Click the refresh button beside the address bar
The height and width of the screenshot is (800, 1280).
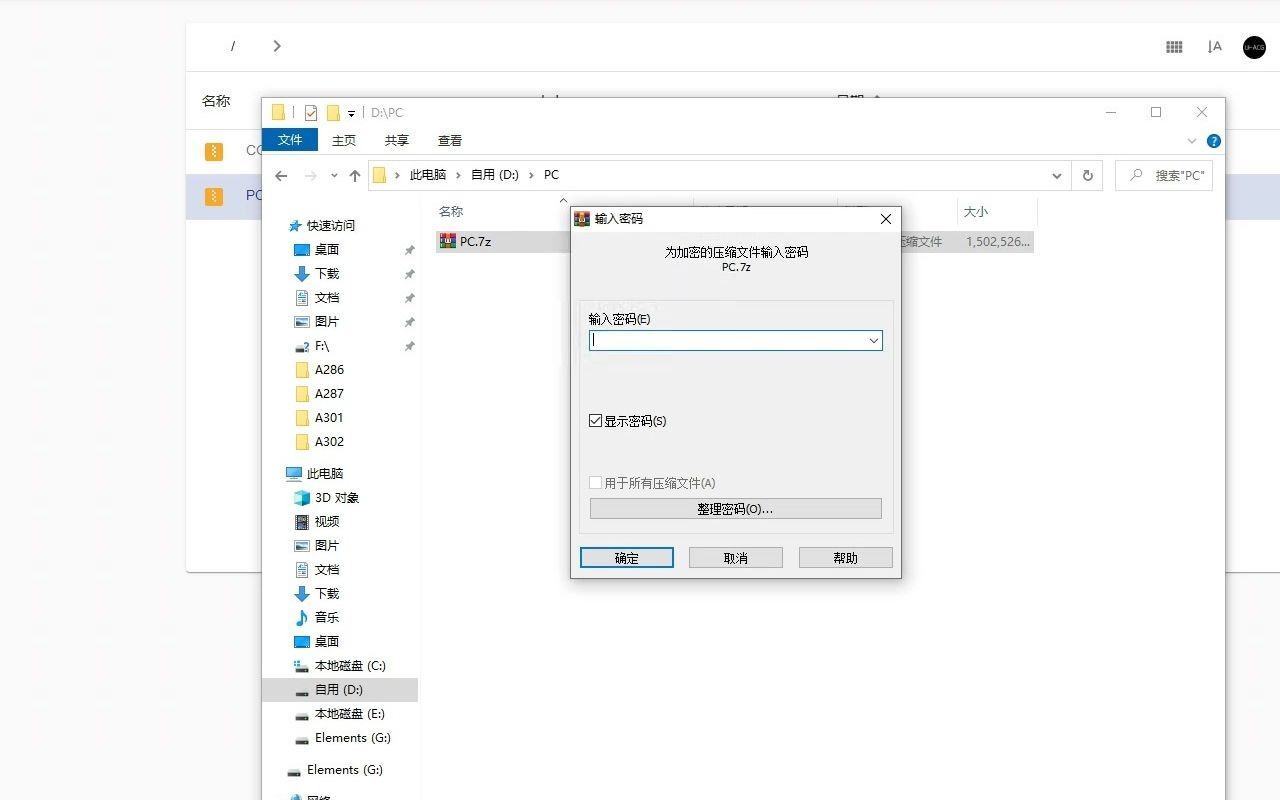1088,175
